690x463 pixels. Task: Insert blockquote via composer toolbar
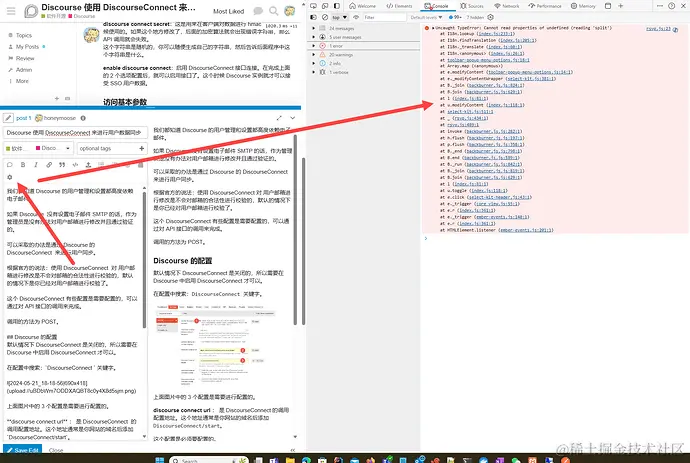(x=62, y=165)
